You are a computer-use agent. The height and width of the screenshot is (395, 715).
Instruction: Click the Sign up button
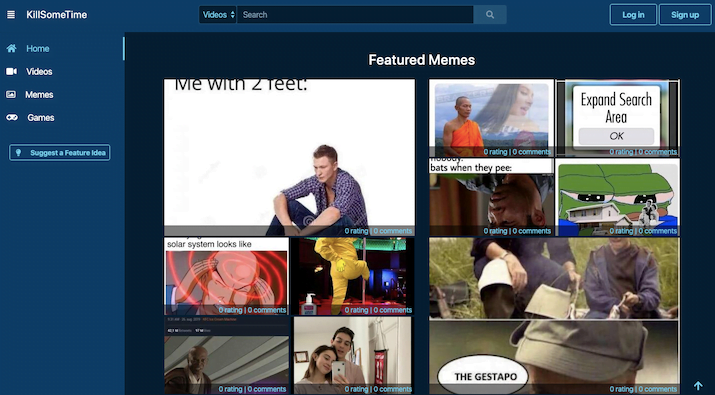point(685,15)
